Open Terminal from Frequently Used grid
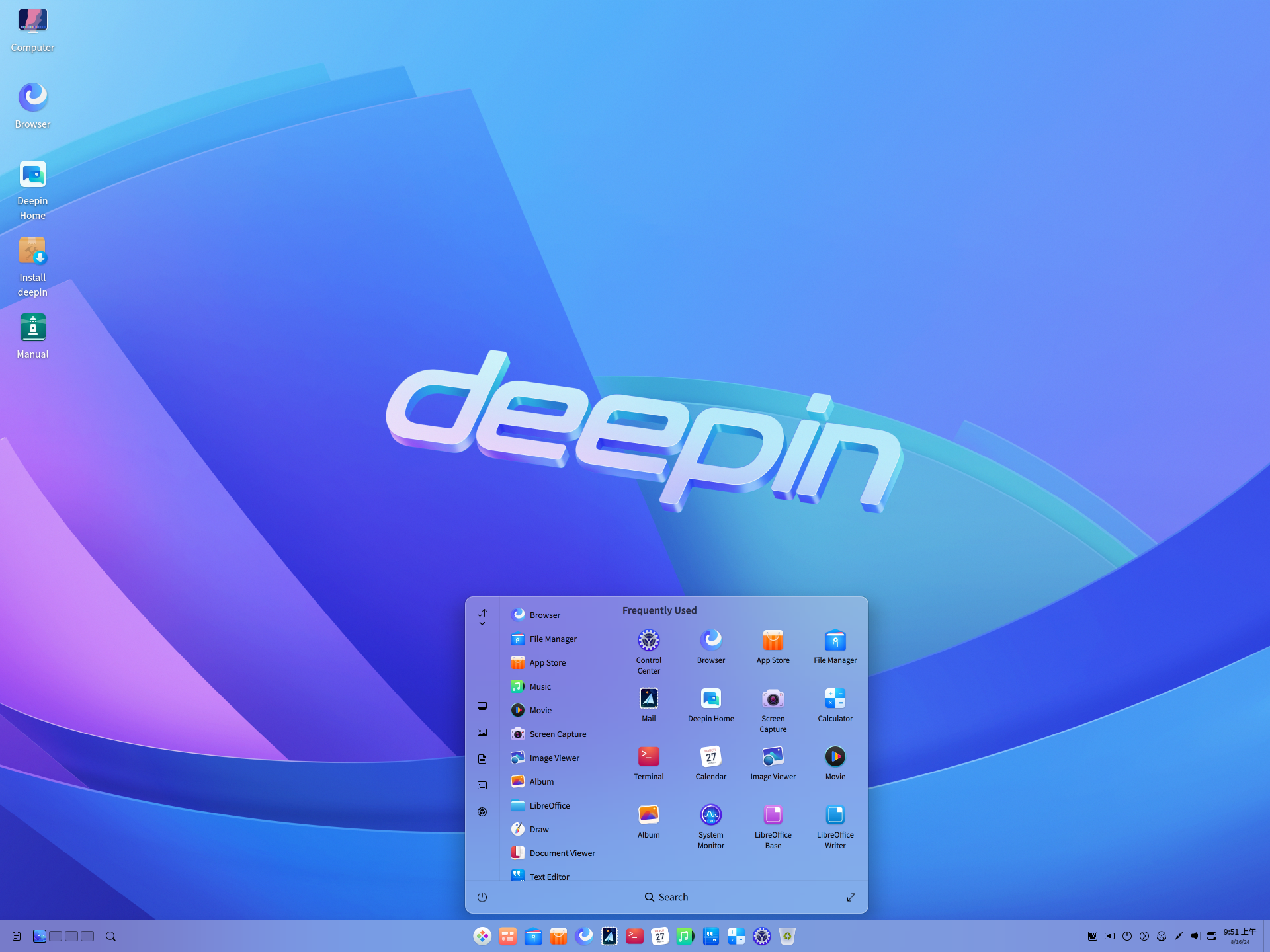Image resolution: width=1270 pixels, height=952 pixels. [x=648, y=763]
